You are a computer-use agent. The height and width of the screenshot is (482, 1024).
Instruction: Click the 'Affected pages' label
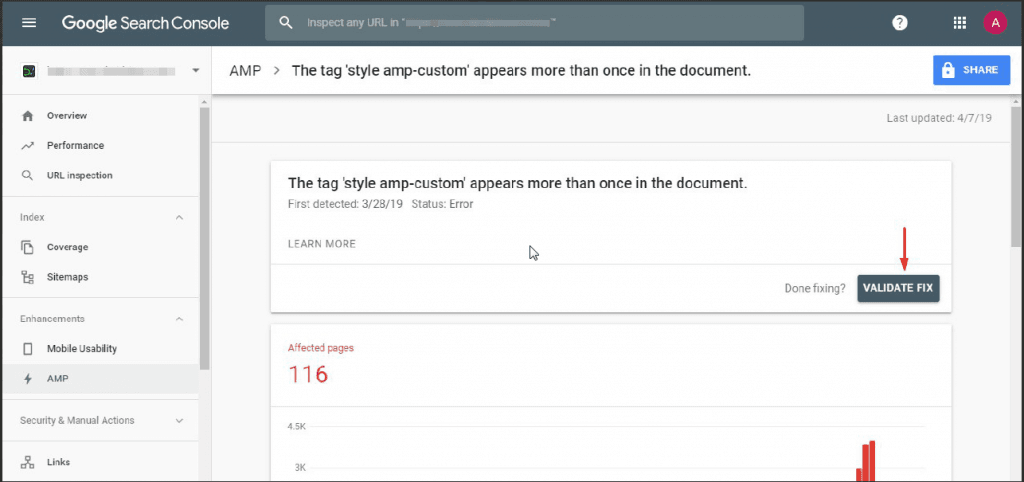tap(321, 348)
